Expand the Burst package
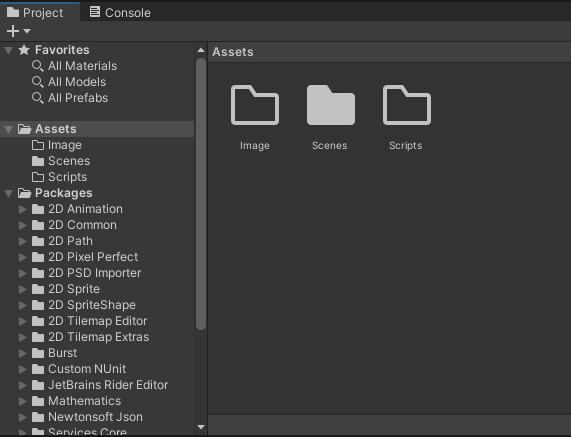This screenshot has height=437, width=571. pyautogui.click(x=23, y=353)
